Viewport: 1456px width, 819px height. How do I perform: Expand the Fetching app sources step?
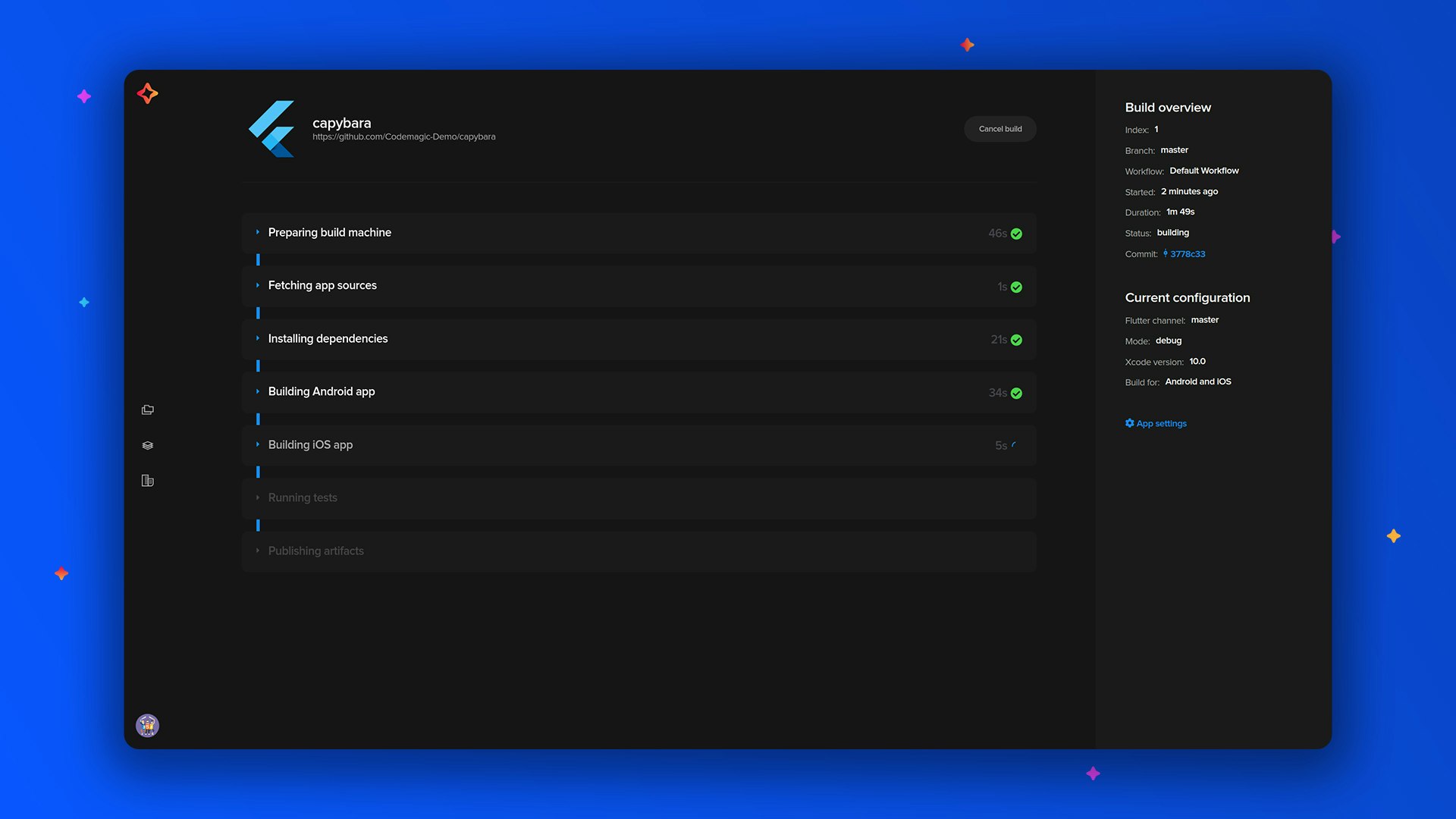coord(258,286)
